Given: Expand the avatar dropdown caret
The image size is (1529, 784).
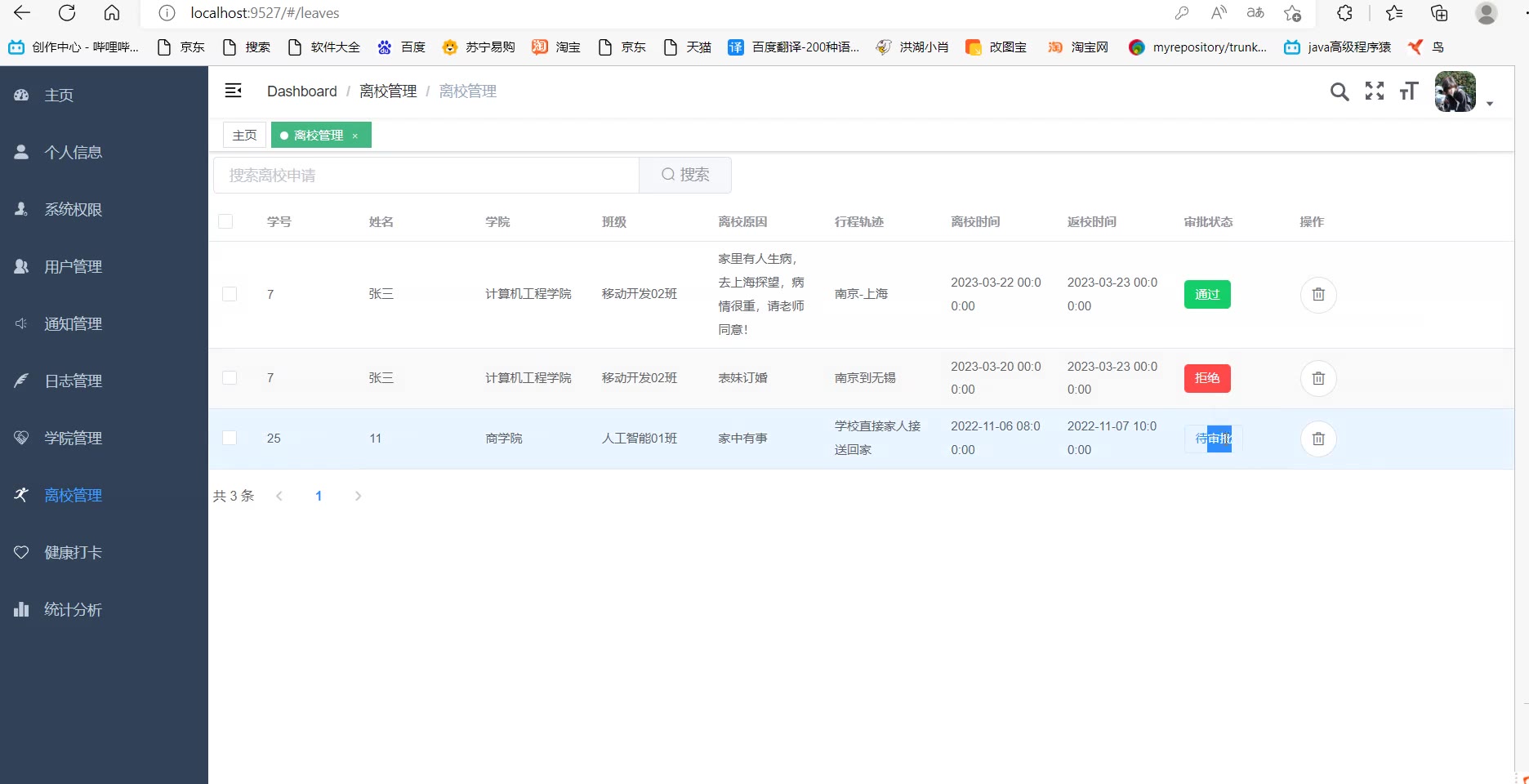Looking at the screenshot, I should [1490, 104].
